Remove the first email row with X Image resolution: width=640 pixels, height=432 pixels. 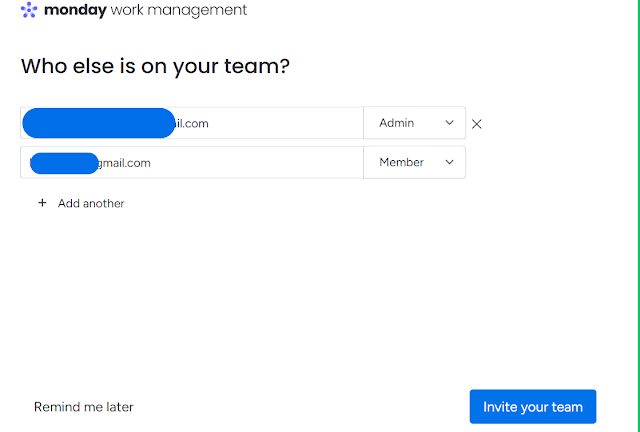(476, 124)
